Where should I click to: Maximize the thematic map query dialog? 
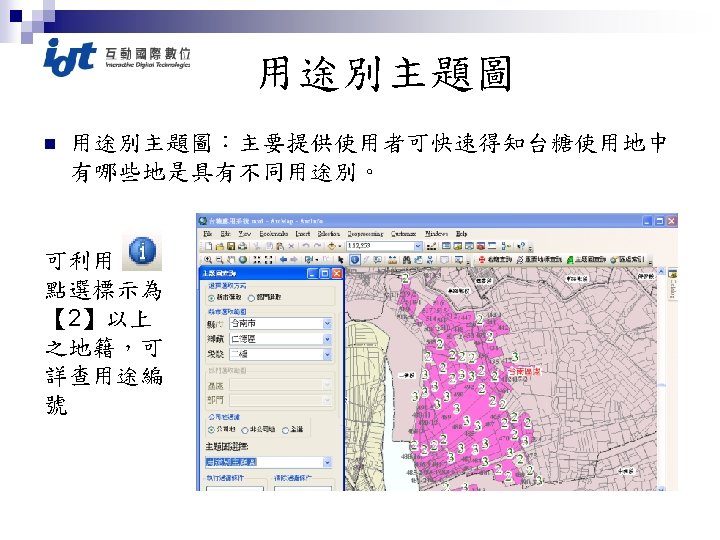[x=324, y=274]
